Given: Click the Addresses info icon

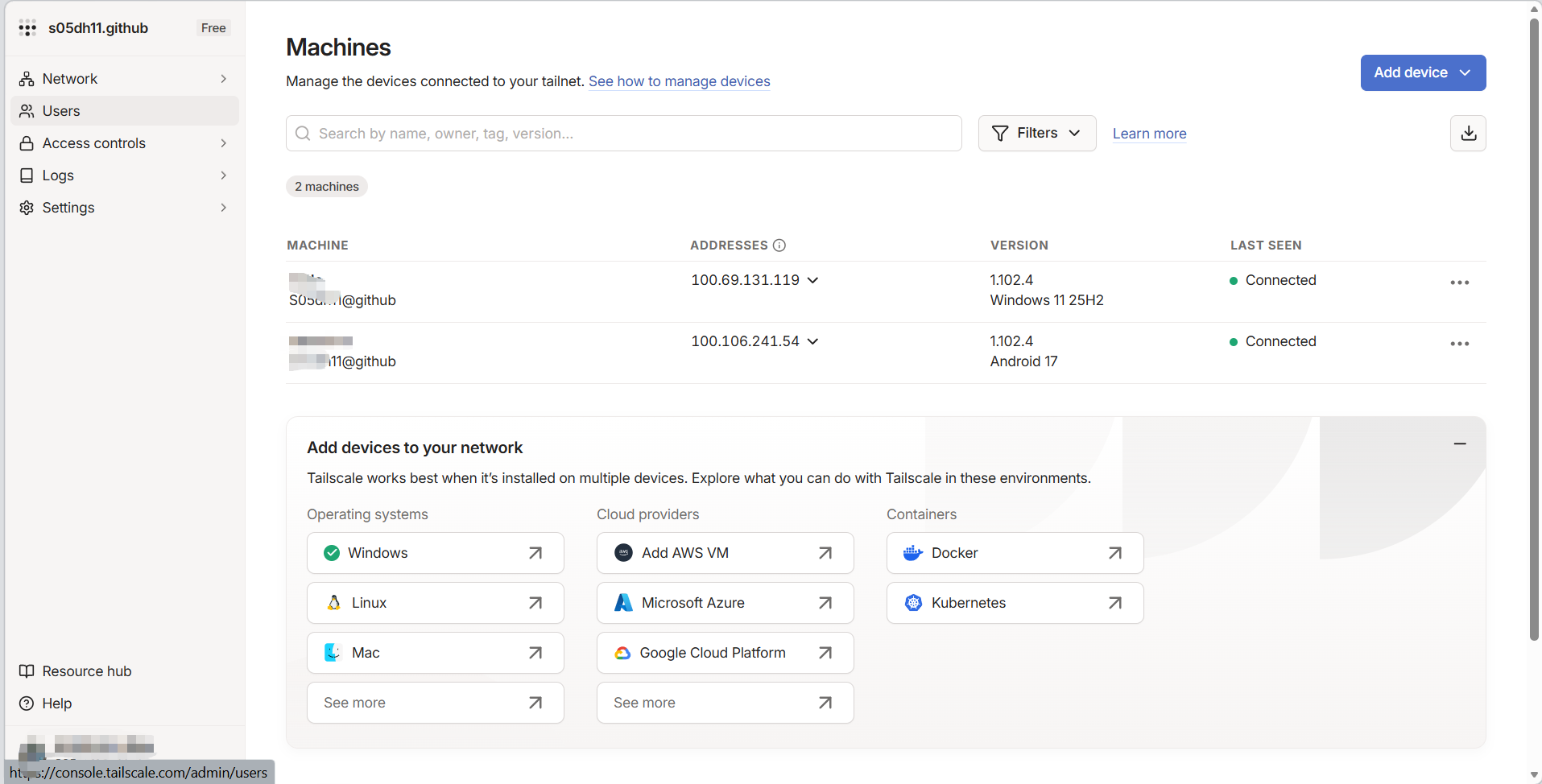Looking at the screenshot, I should (x=779, y=246).
